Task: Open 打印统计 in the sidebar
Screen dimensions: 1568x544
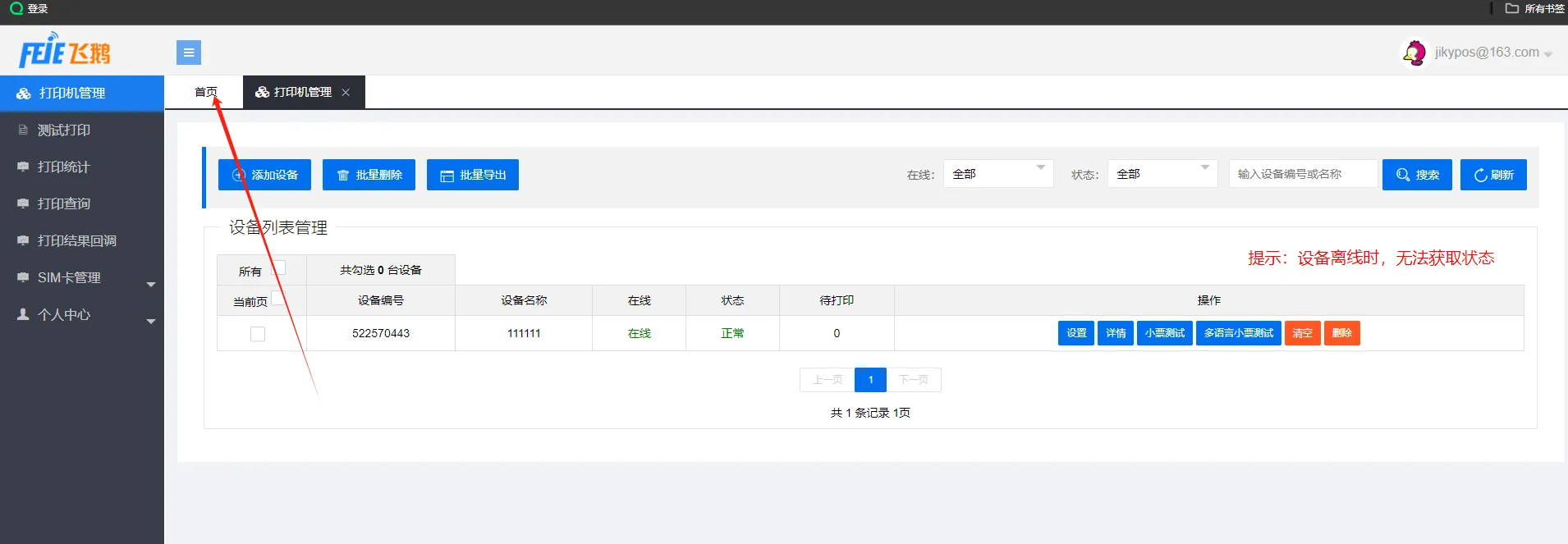Action: point(64,167)
